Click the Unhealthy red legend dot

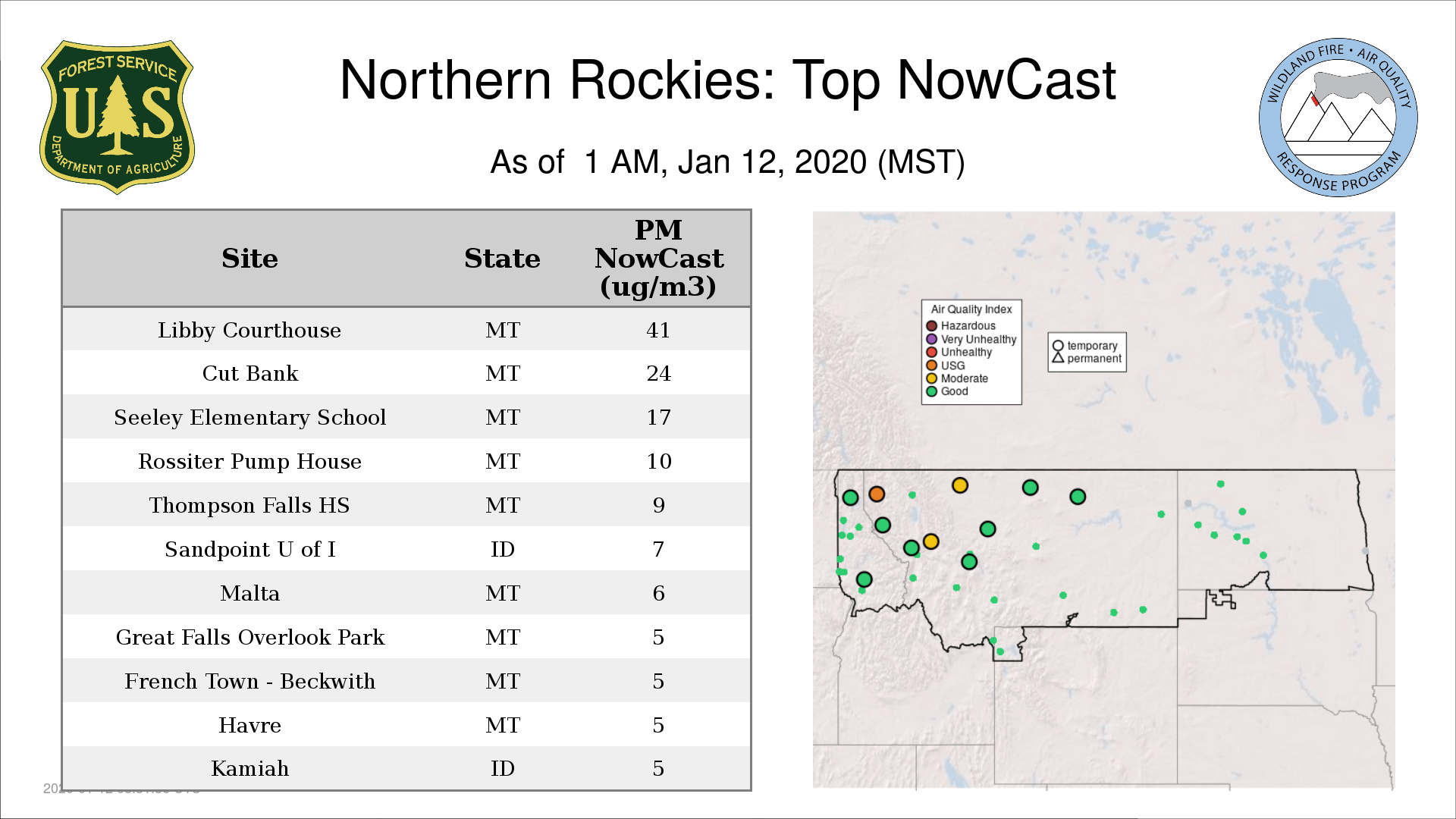tap(932, 352)
